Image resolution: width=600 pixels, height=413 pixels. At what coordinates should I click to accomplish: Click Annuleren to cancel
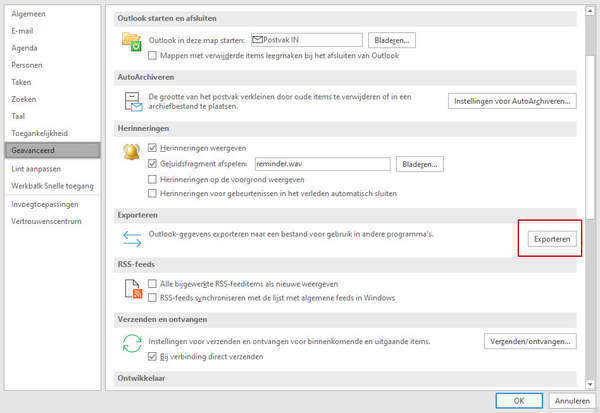(572, 401)
